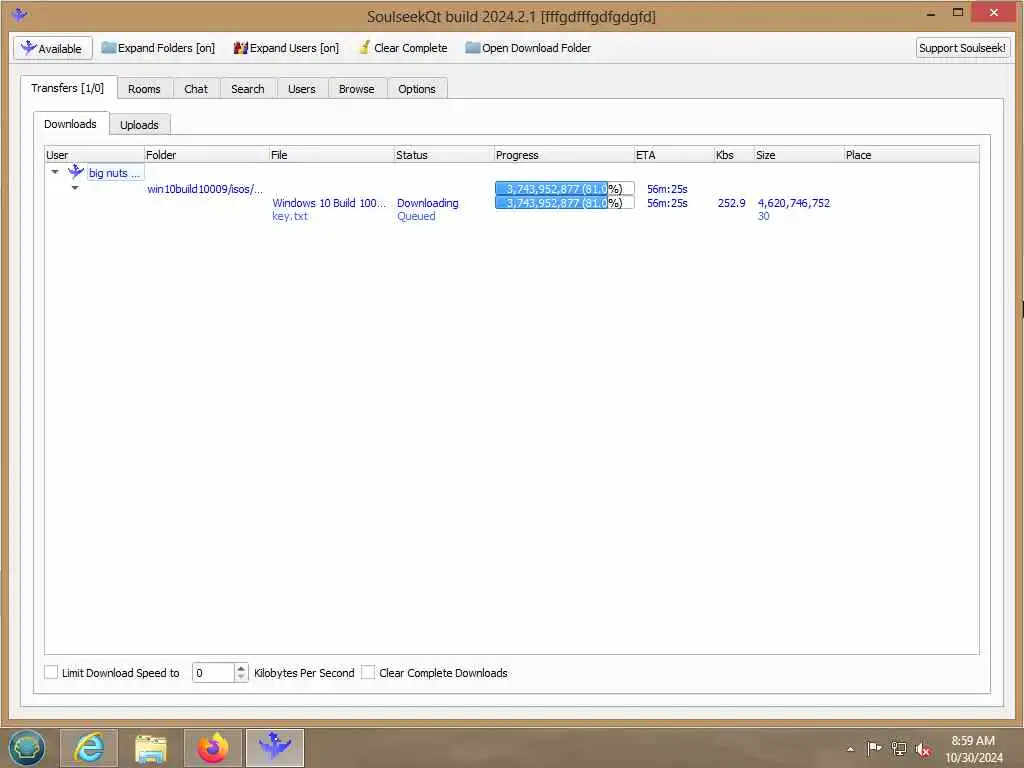Toggle Expand Folders [on]
Image resolution: width=1024 pixels, height=768 pixels.
pyautogui.click(x=158, y=48)
